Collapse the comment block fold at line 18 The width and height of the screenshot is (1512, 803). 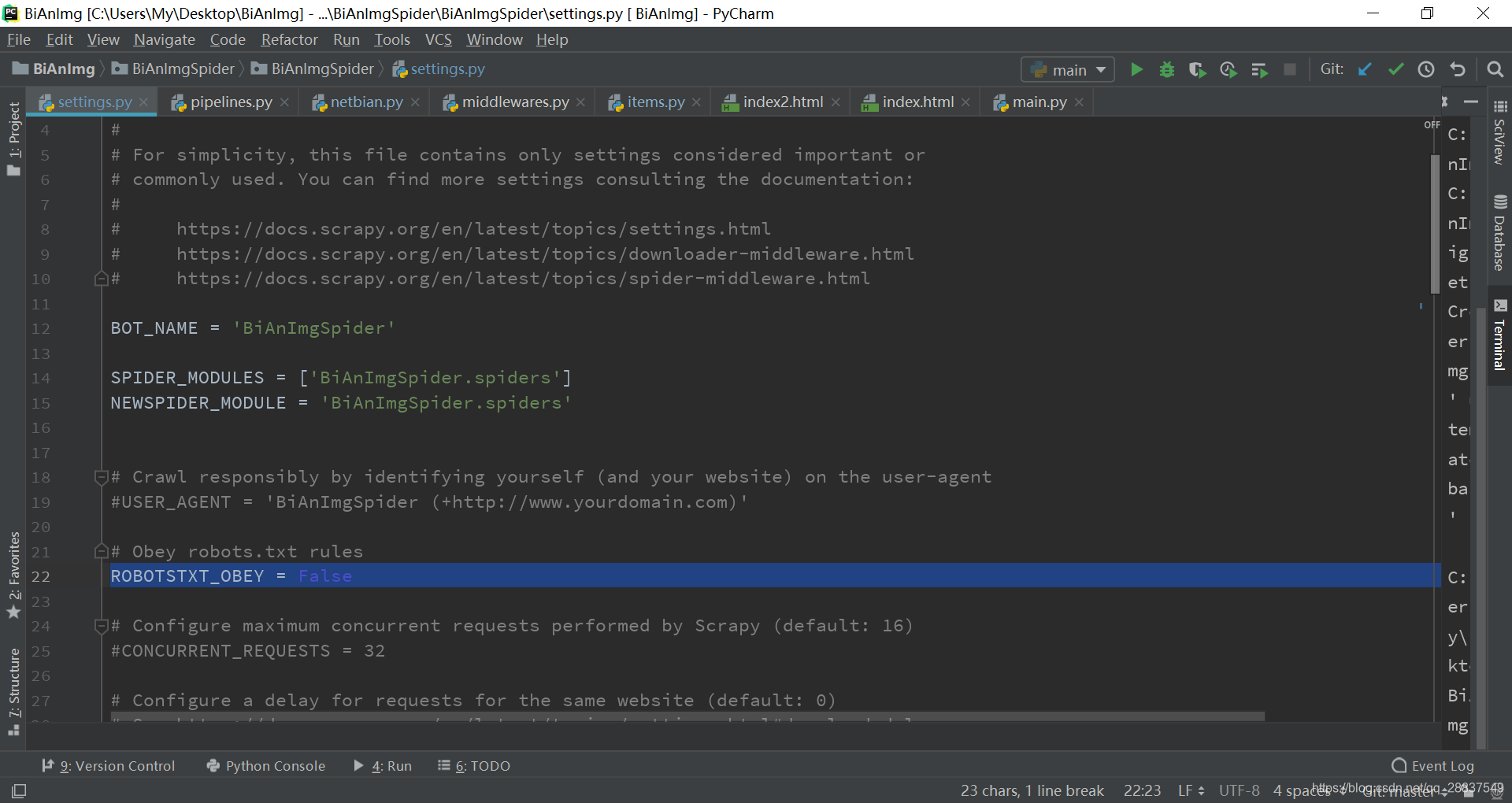coord(101,477)
